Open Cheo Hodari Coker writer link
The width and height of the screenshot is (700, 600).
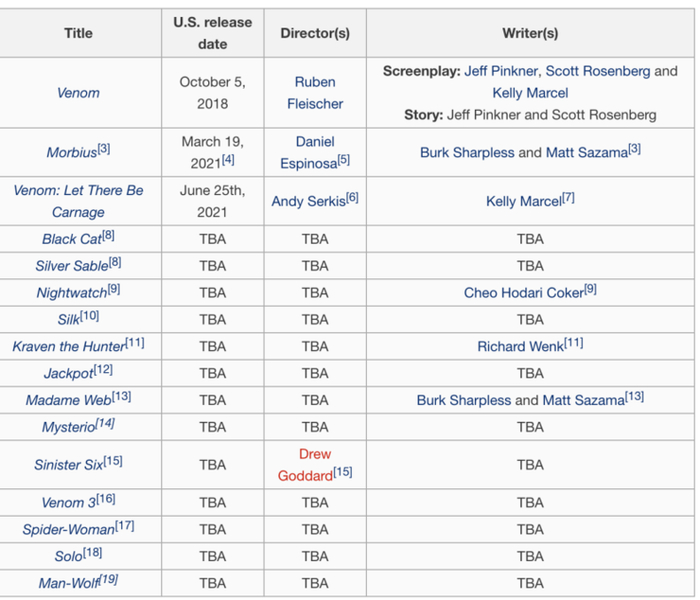(524, 293)
